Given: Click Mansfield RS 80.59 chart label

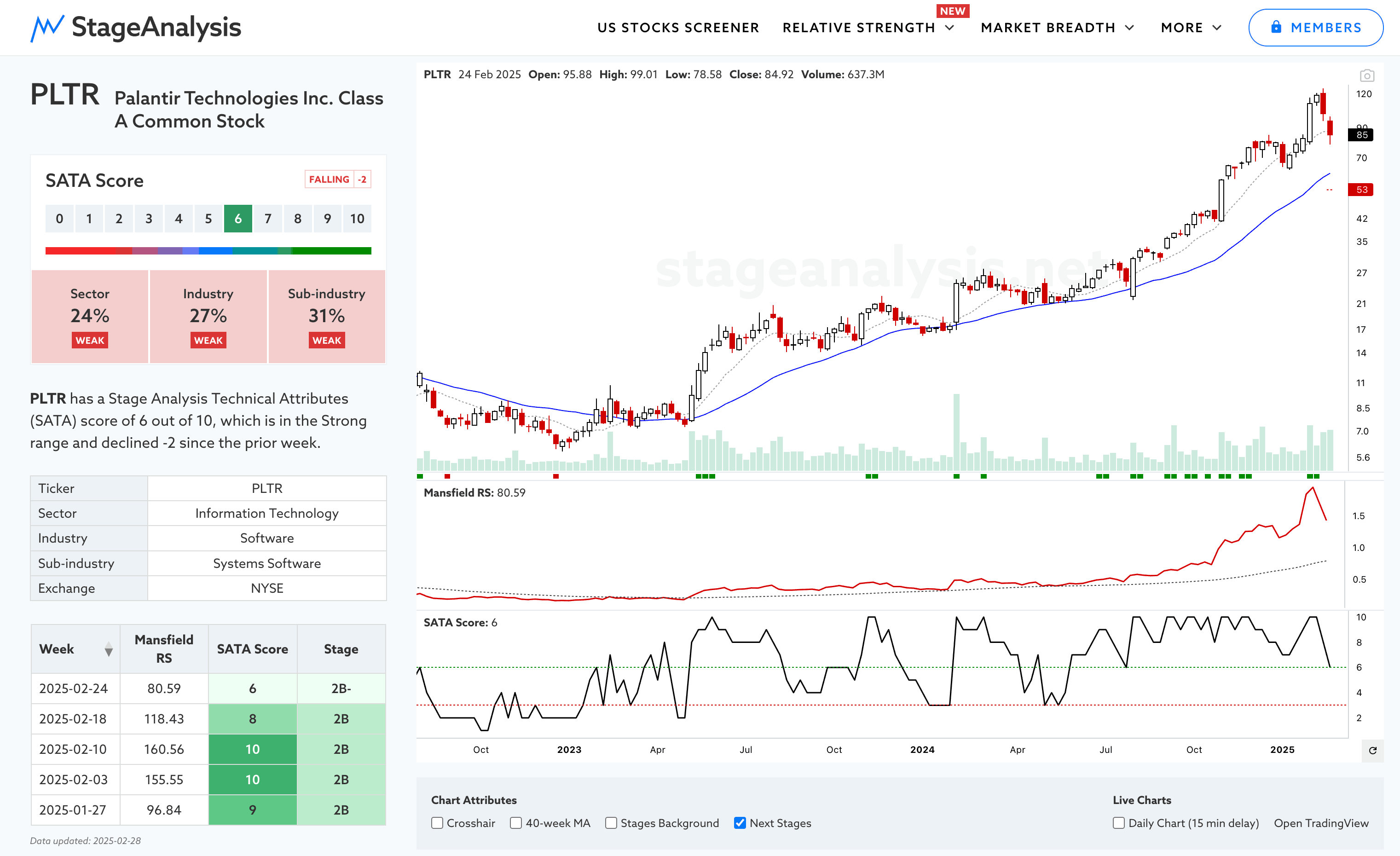Looking at the screenshot, I should pyautogui.click(x=474, y=493).
